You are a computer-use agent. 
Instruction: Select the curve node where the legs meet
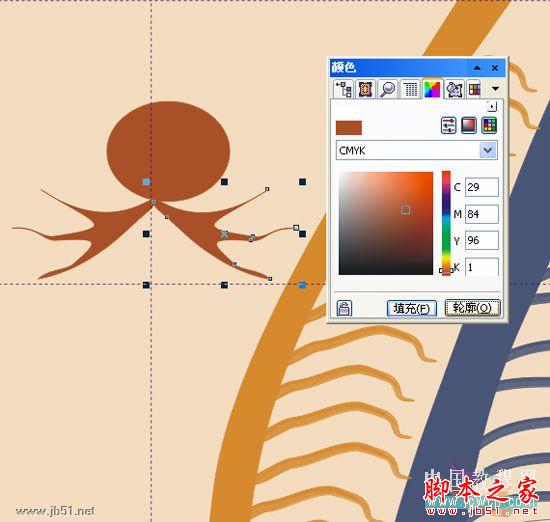click(153, 202)
